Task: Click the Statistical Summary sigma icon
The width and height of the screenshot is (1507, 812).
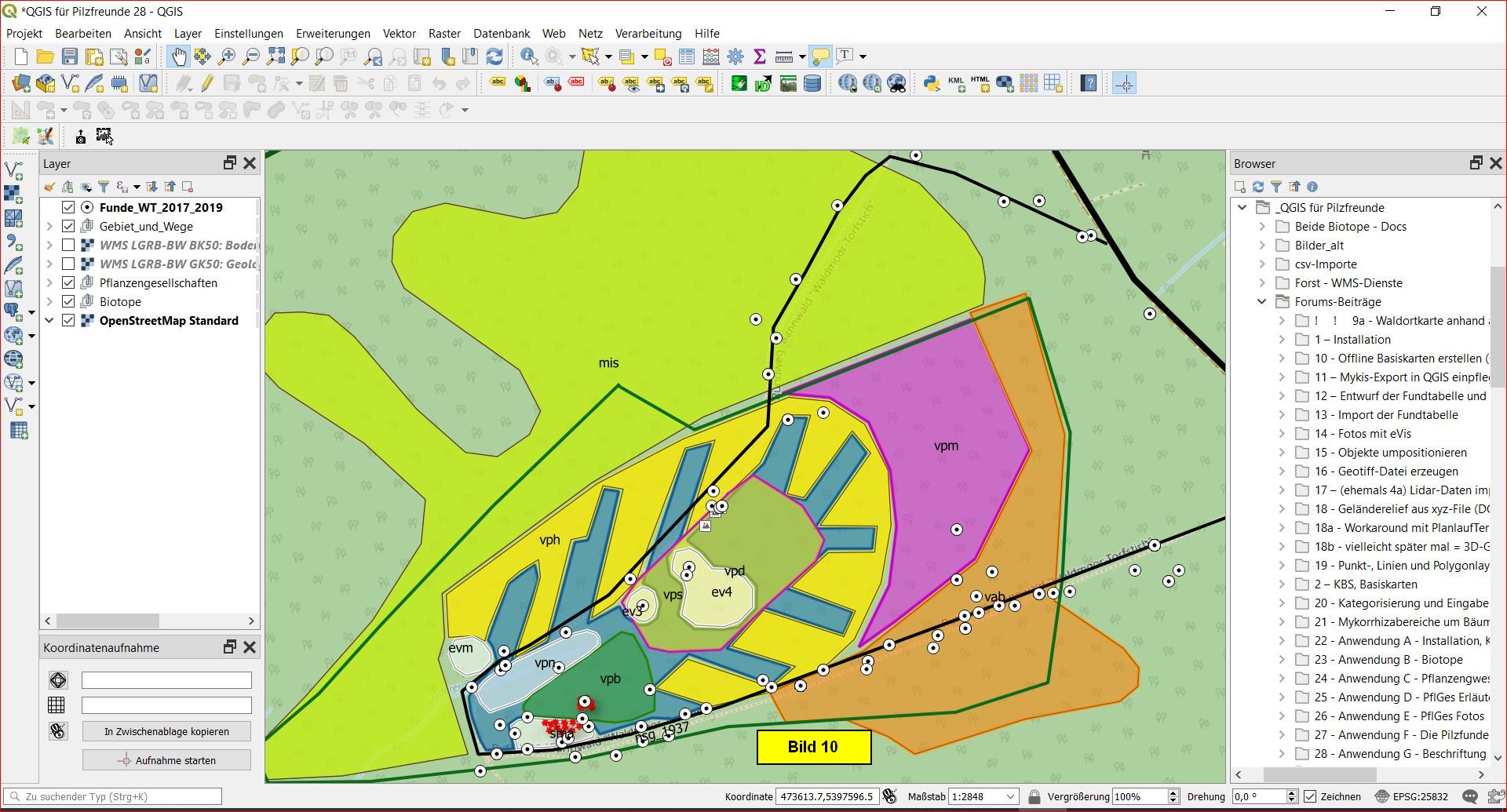Action: (x=759, y=56)
